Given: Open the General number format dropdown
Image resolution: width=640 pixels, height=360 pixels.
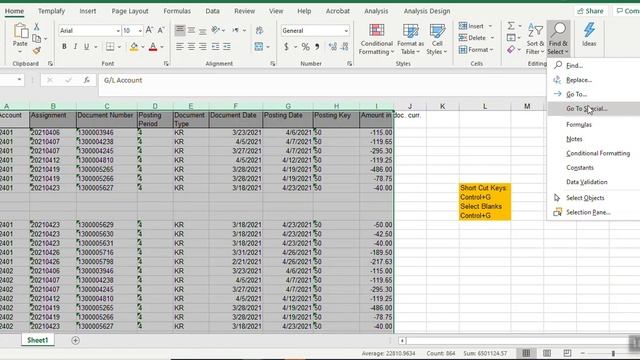Looking at the screenshot, I should pyautogui.click(x=346, y=31).
